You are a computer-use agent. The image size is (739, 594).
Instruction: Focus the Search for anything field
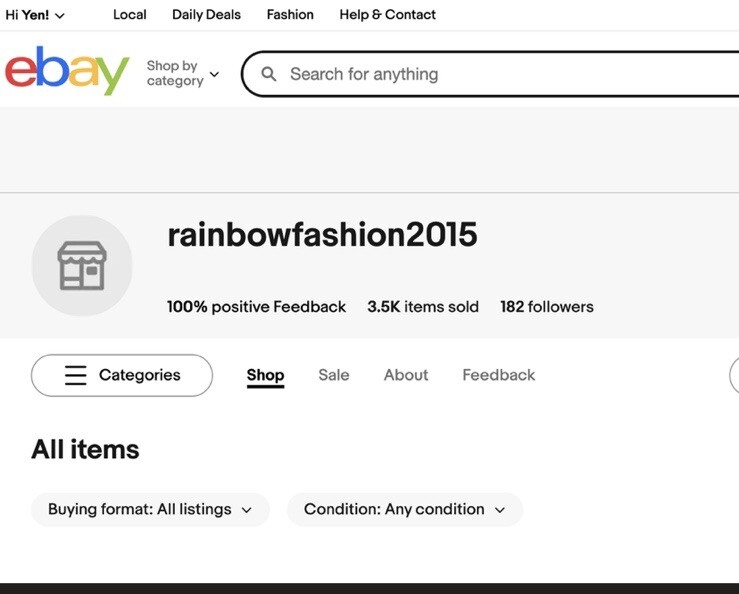(490, 74)
